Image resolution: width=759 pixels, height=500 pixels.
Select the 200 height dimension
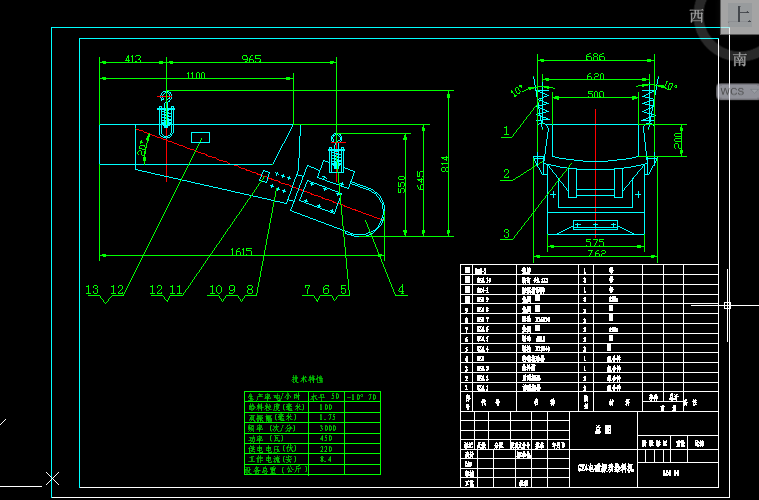678,140
